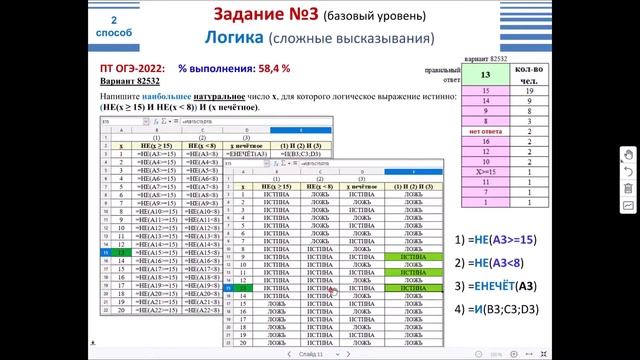Screen dimensions: 640x360
Task: Click the underlined word 'натуральное'
Action: click(x=219, y=97)
